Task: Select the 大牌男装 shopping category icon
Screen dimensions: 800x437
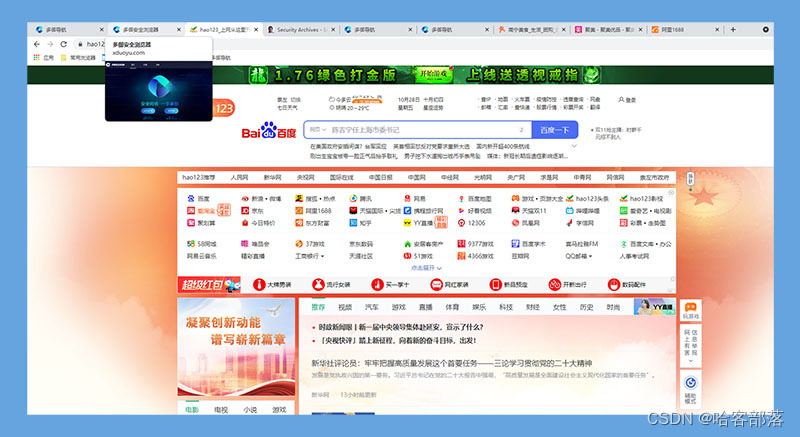Action: tap(259, 285)
